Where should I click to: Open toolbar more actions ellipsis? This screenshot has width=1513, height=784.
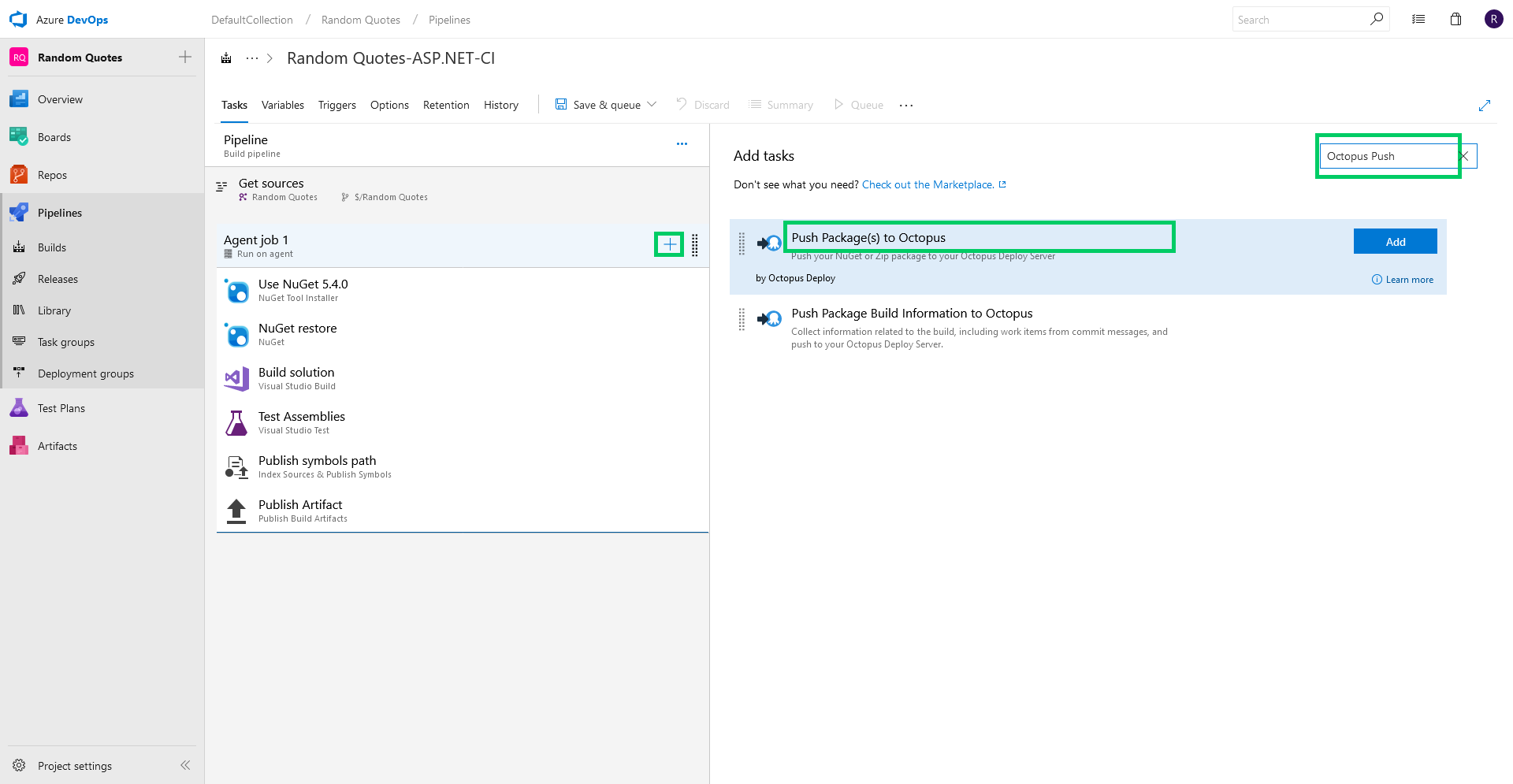906,106
